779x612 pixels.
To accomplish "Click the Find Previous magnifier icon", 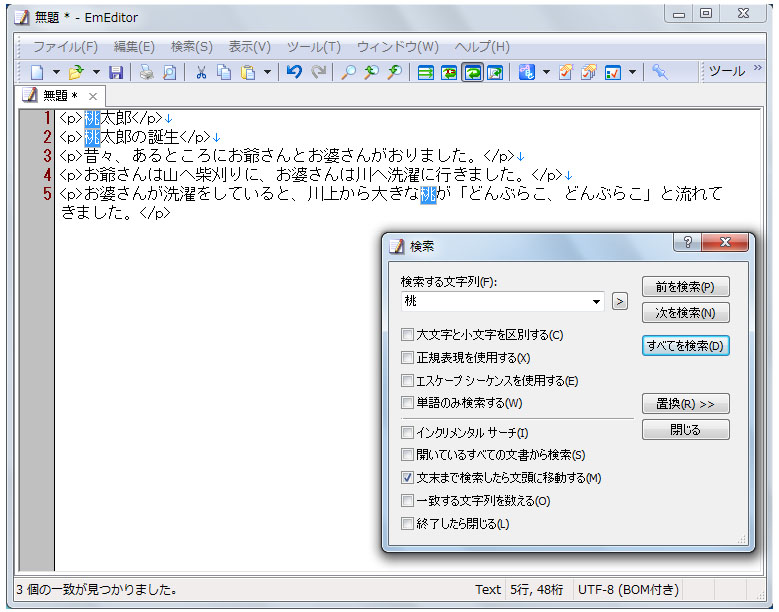I will [371, 73].
